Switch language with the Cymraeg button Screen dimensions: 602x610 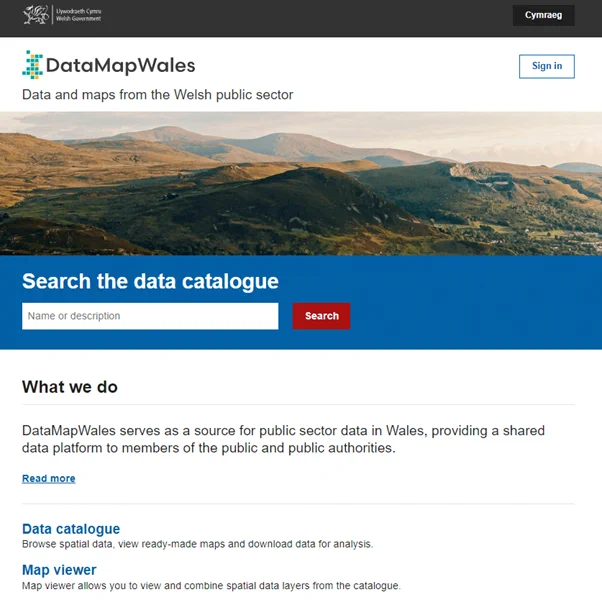pyautogui.click(x=543, y=15)
